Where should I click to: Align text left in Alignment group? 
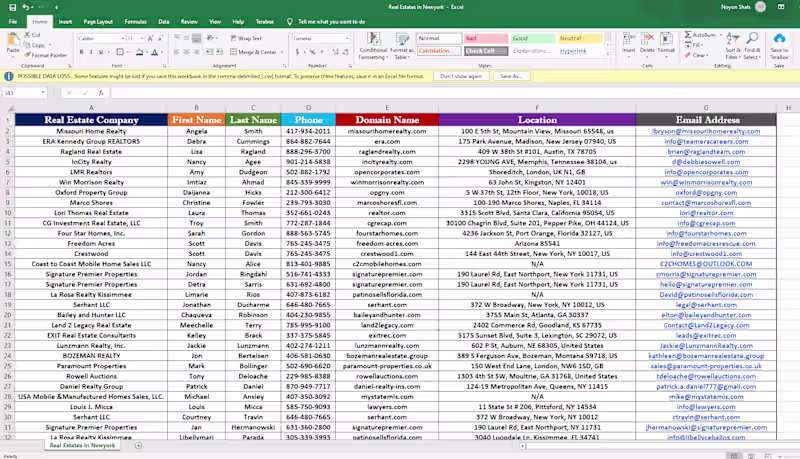pos(177,52)
